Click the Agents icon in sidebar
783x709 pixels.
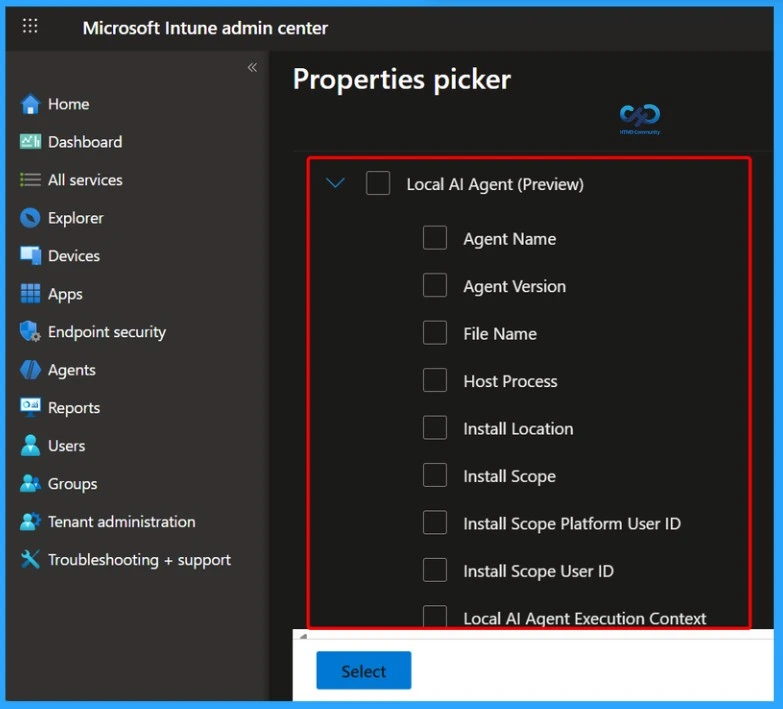pos(30,370)
